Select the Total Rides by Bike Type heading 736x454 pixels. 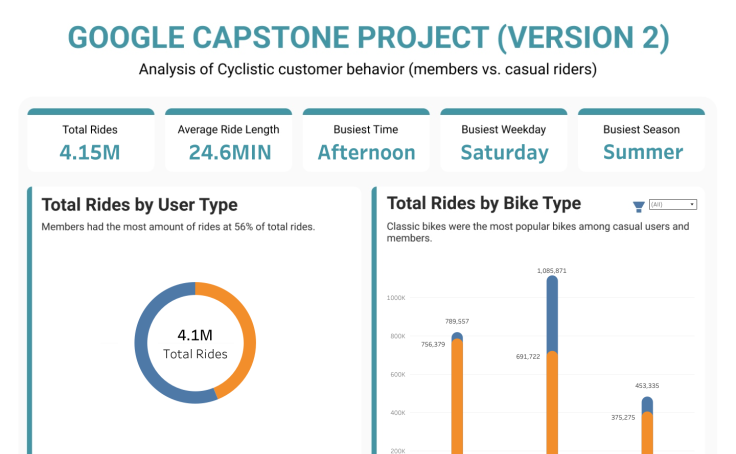484,203
